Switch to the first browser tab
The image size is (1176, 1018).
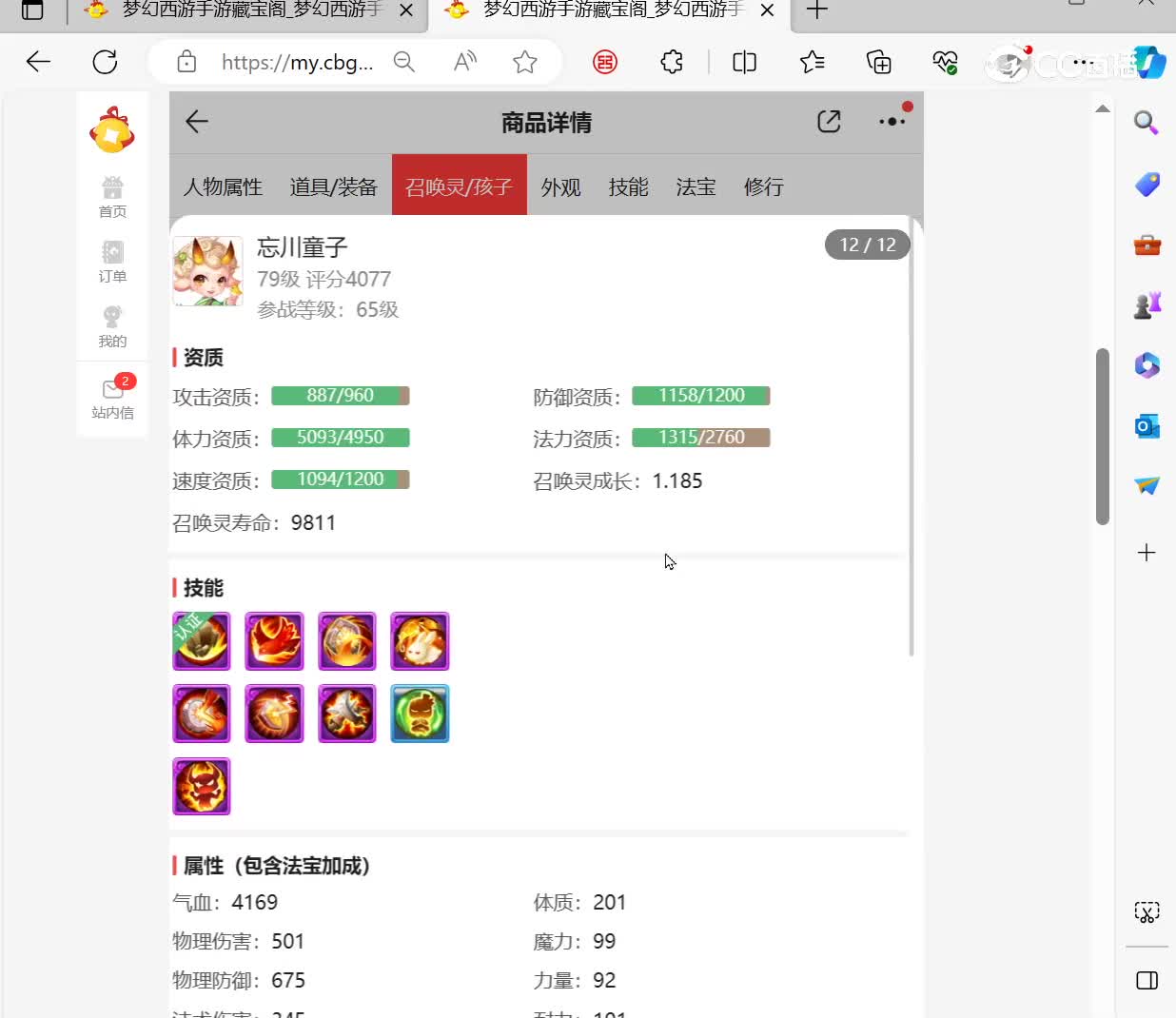click(233, 10)
